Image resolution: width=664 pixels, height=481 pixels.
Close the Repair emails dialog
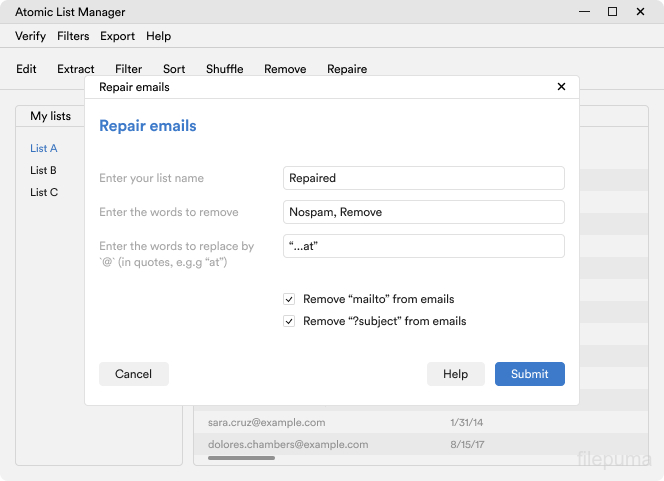pos(561,87)
